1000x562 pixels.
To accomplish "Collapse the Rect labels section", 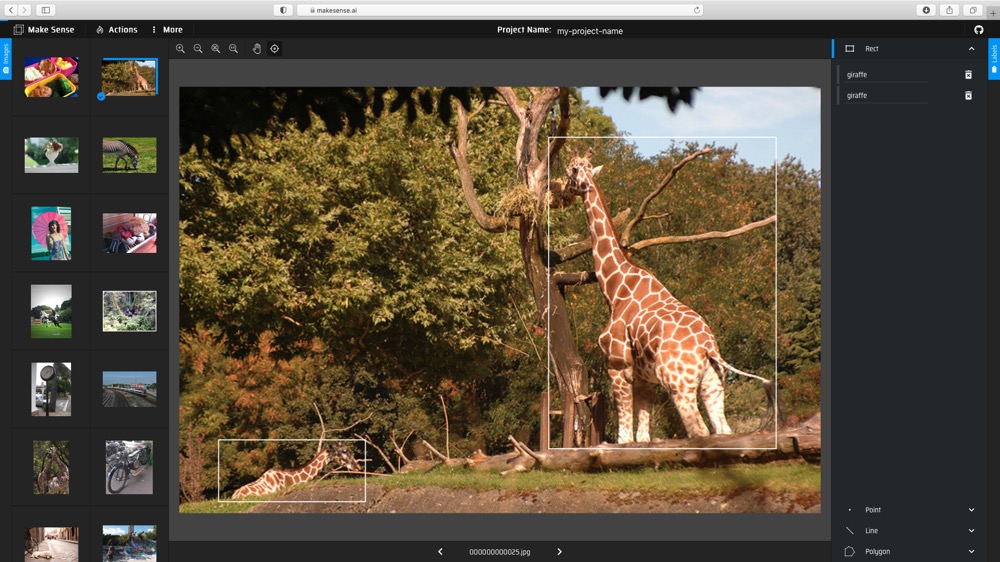I will (971, 49).
